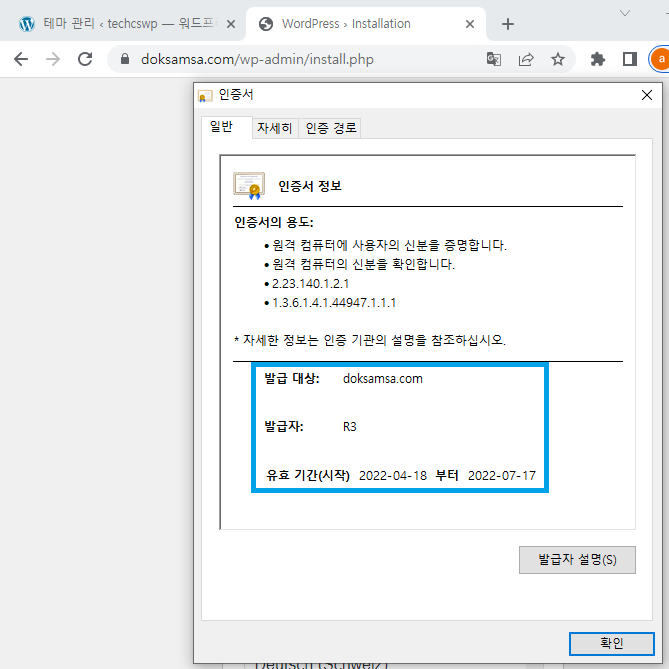669x669 pixels.
Task: Open the 자세히 details tab
Action: point(275,128)
